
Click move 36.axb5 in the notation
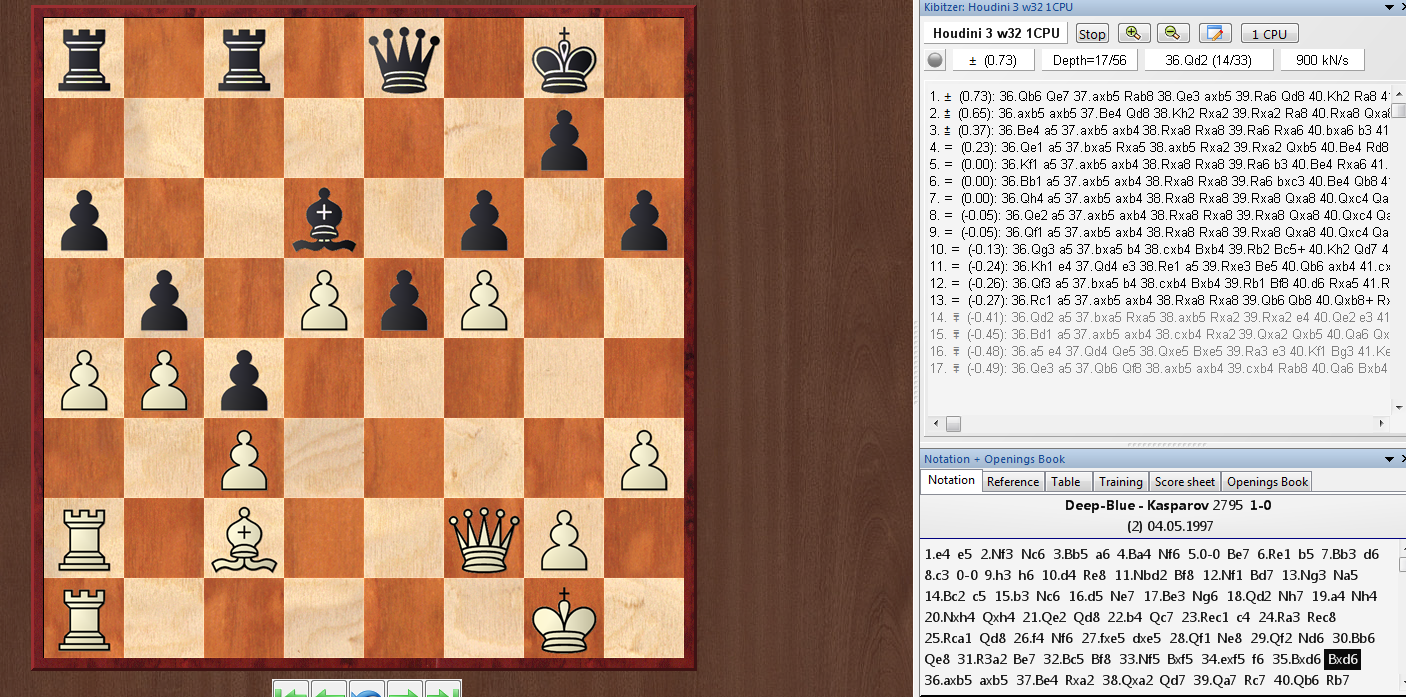tap(947, 680)
